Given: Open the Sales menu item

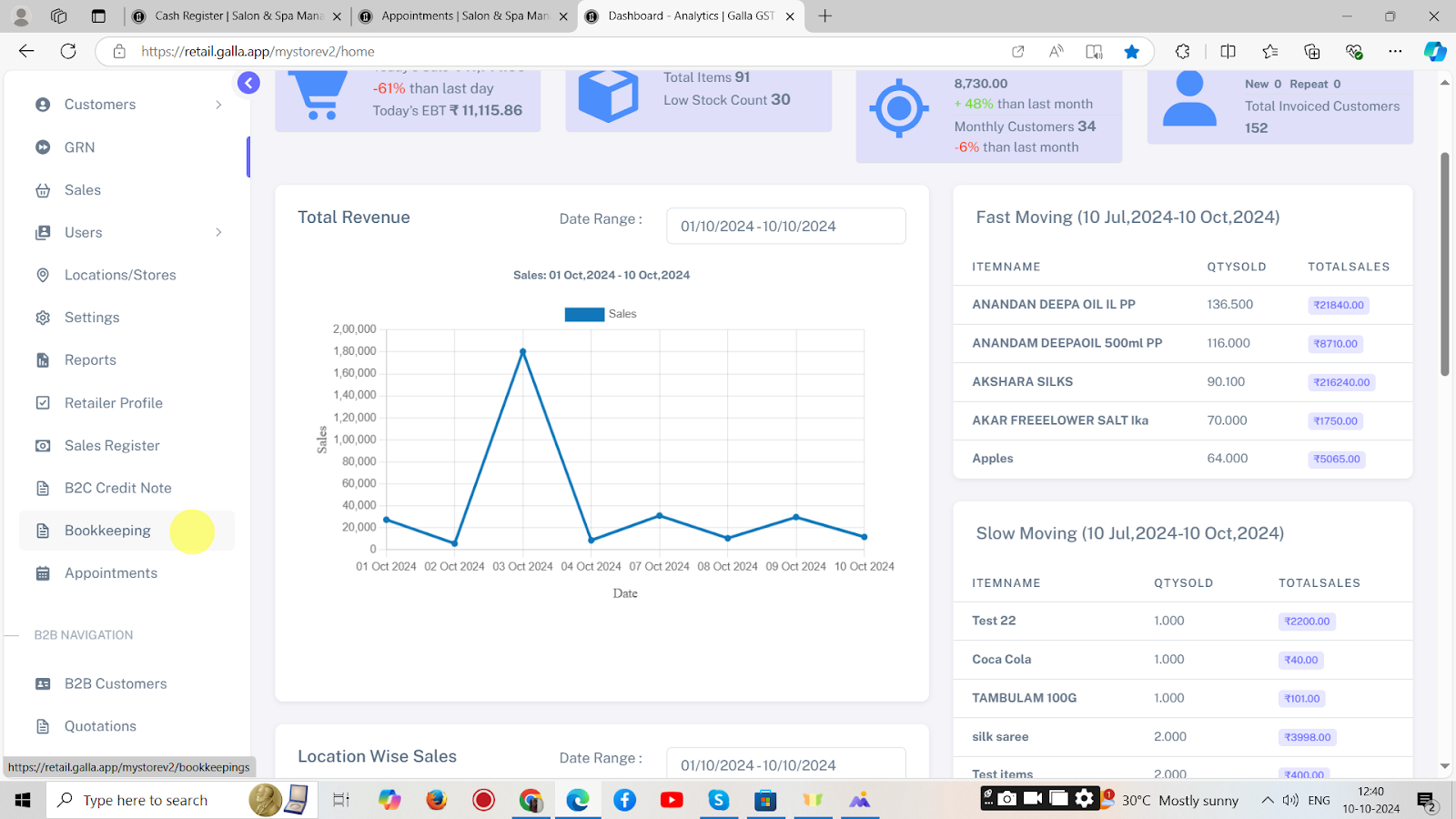Looking at the screenshot, I should (83, 190).
